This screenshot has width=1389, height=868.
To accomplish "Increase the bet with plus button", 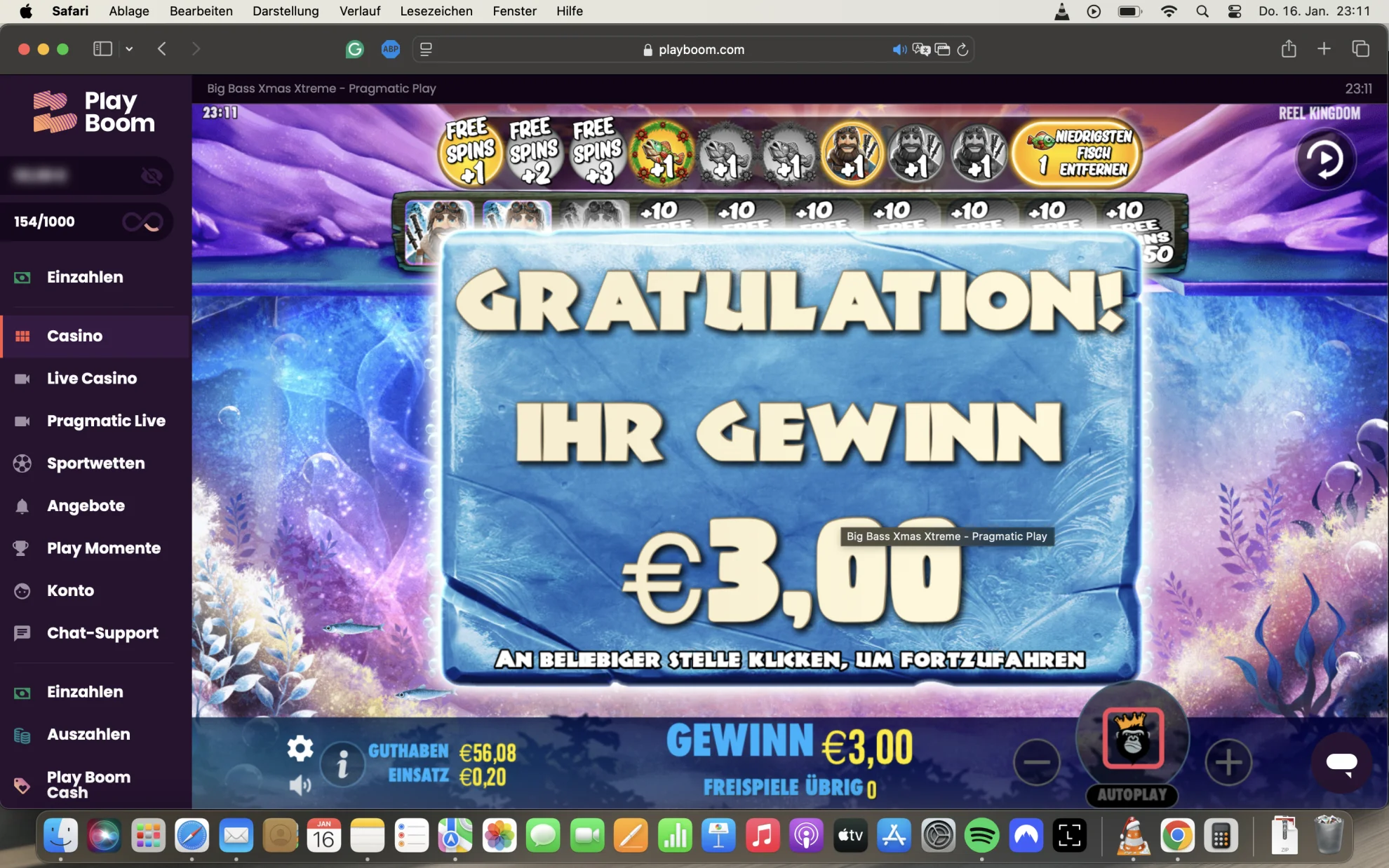I will point(1228,762).
